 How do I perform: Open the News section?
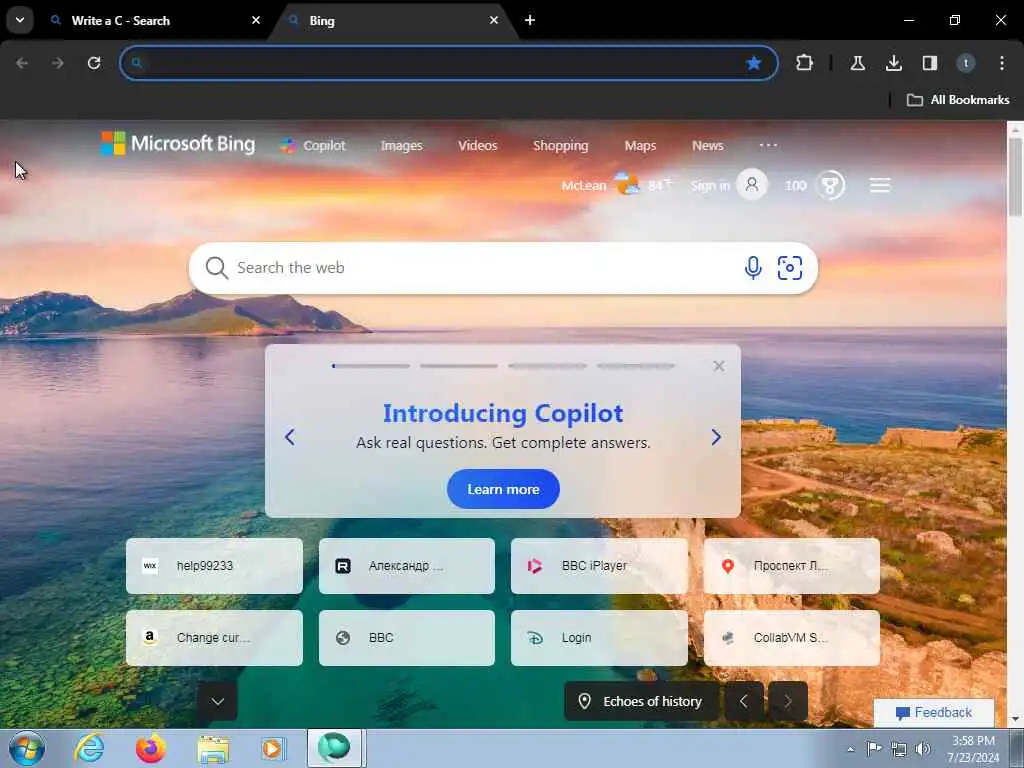[x=707, y=146]
